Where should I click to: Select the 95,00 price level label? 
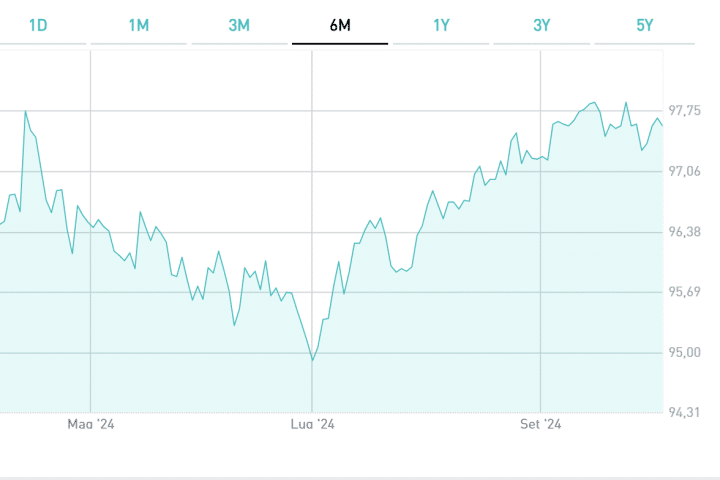[x=684, y=352]
